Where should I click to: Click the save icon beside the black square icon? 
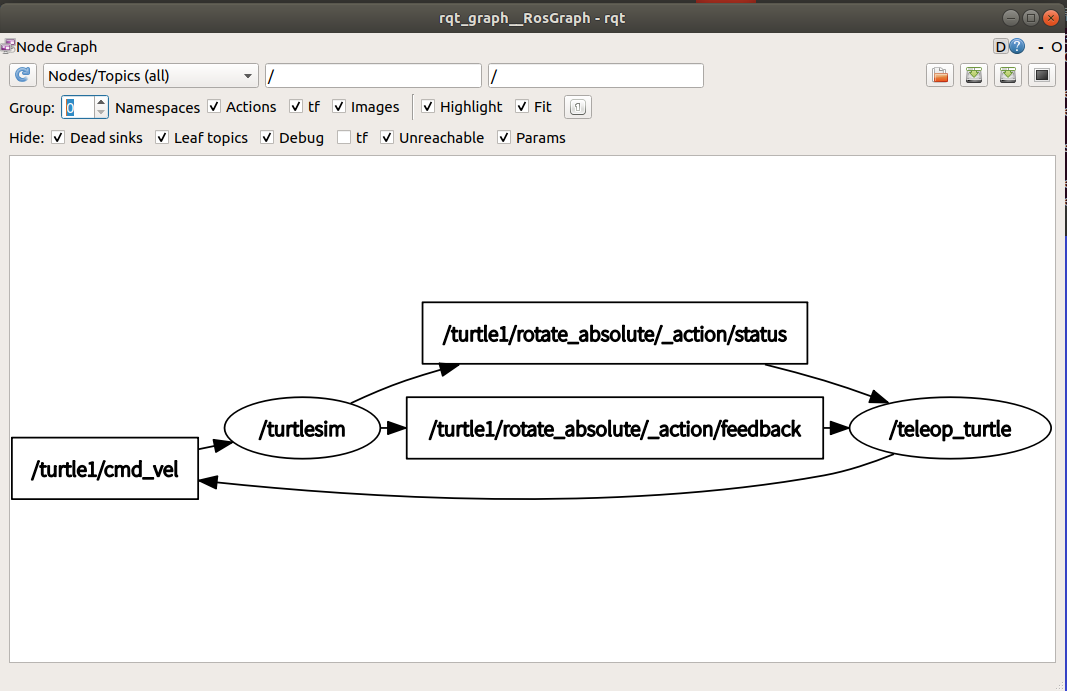click(x=1008, y=75)
